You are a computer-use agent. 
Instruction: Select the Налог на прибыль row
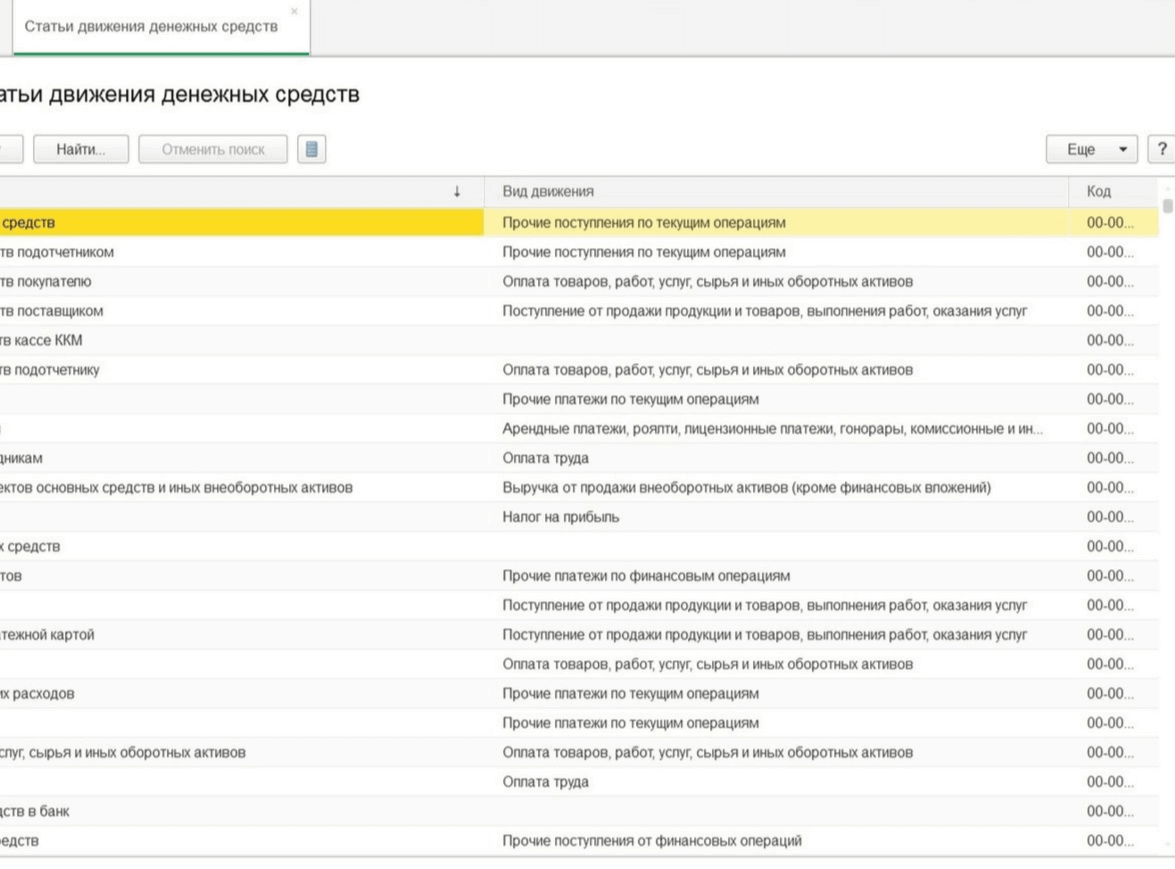point(561,517)
